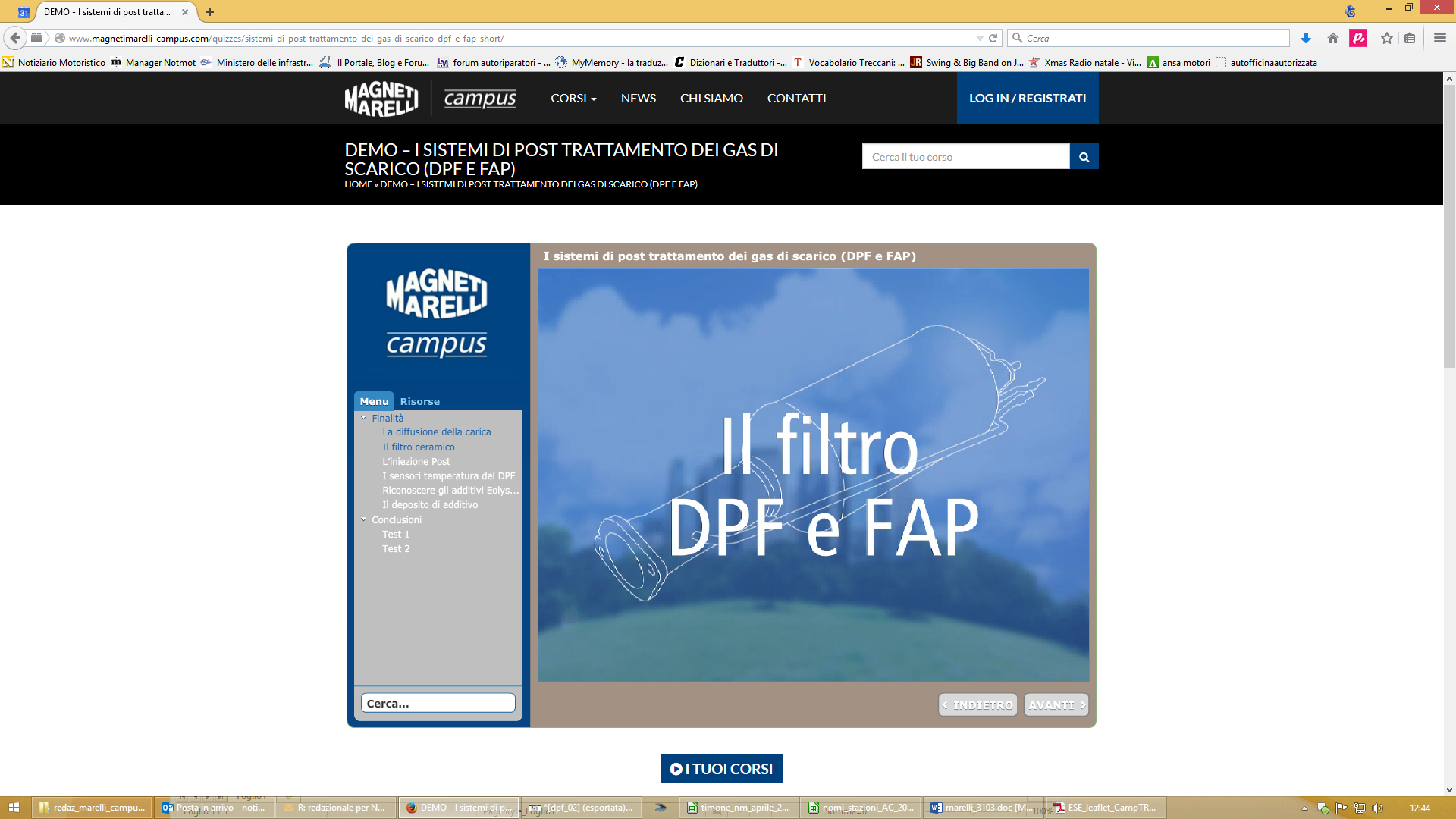Bookmark this page with the star icon
This screenshot has height=819, width=1456.
pos(1387,38)
